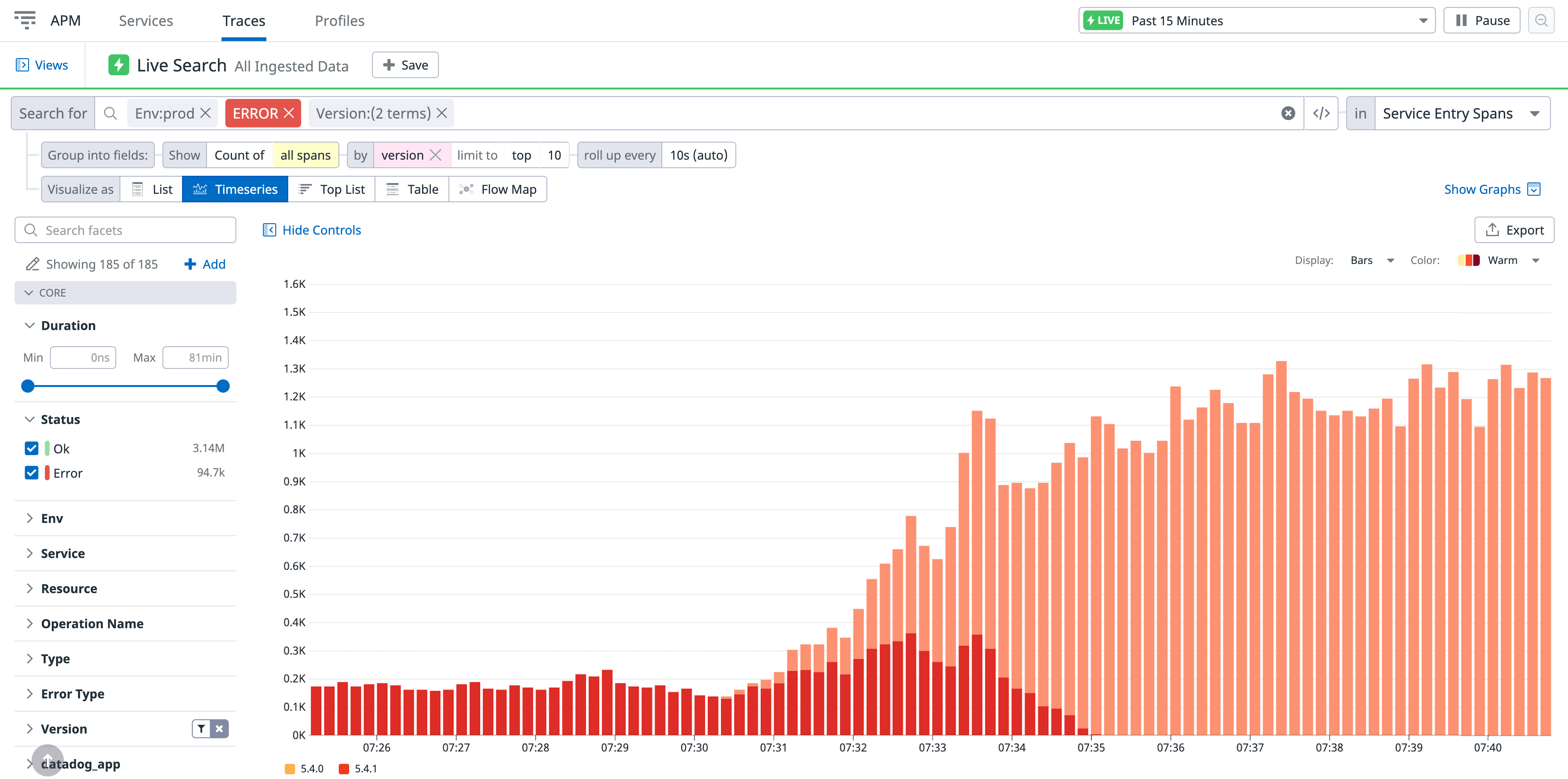
Task: Go to the Services tab
Action: pyautogui.click(x=145, y=20)
